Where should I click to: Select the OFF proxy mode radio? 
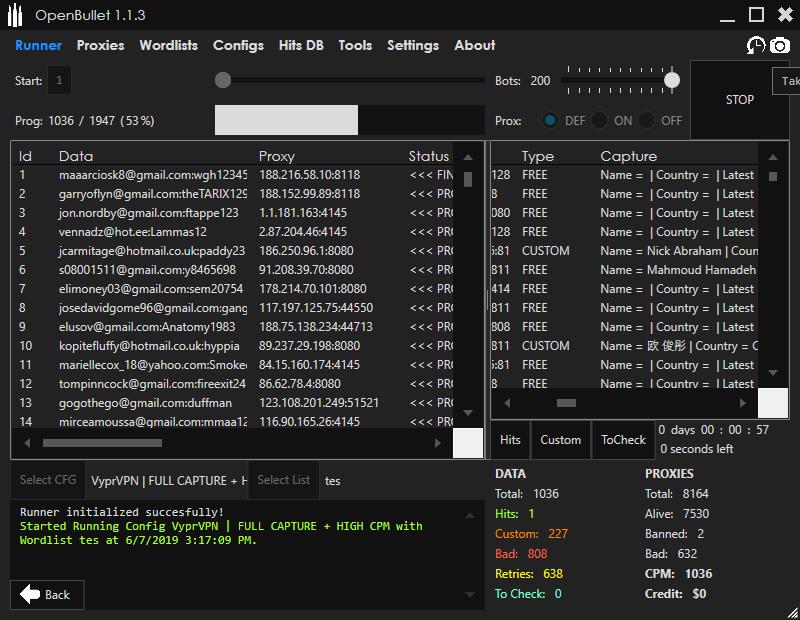point(646,120)
